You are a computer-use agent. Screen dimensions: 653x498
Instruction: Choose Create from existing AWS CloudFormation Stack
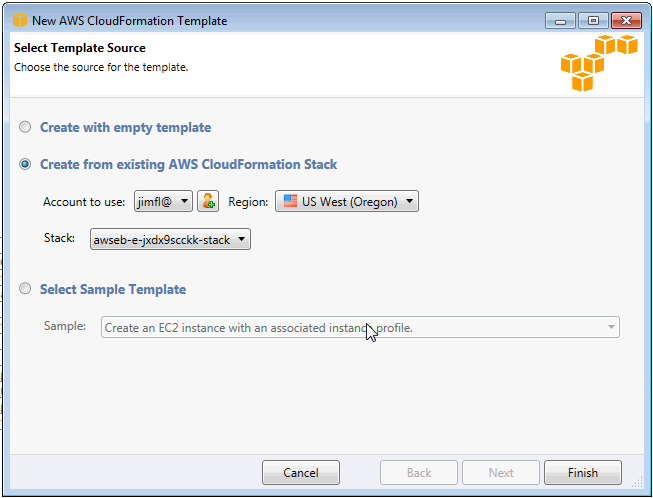[x=26, y=165]
